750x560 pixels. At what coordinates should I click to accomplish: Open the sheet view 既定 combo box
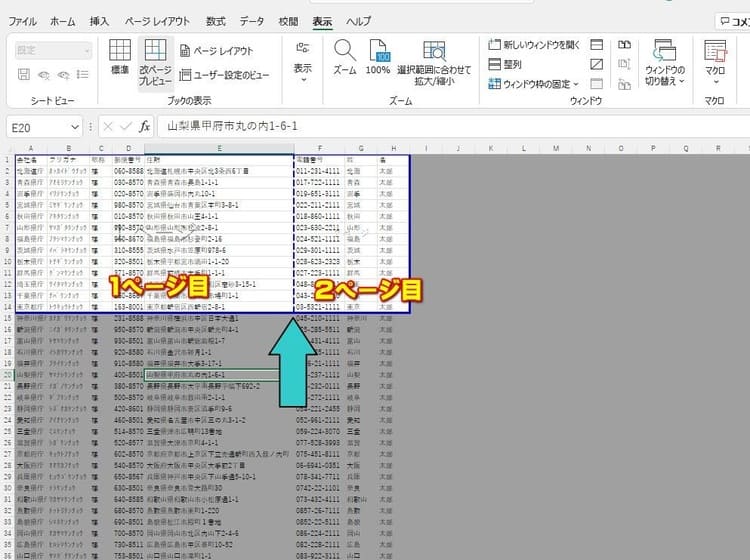tap(54, 50)
